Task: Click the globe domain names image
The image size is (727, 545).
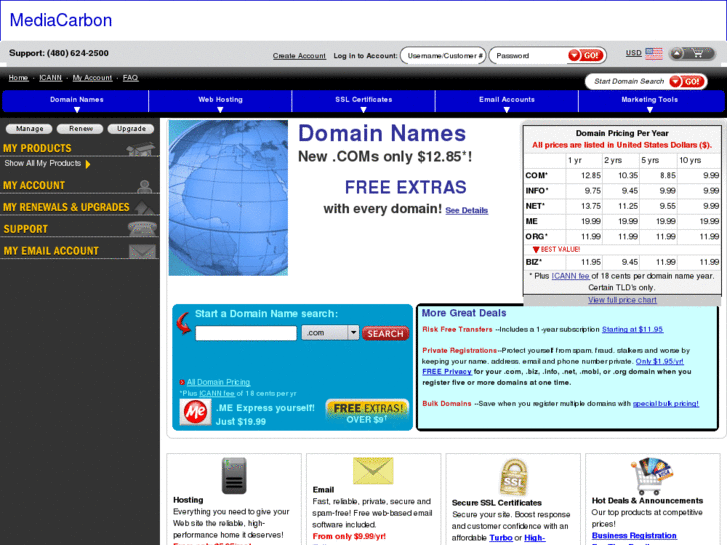Action: click(x=228, y=198)
